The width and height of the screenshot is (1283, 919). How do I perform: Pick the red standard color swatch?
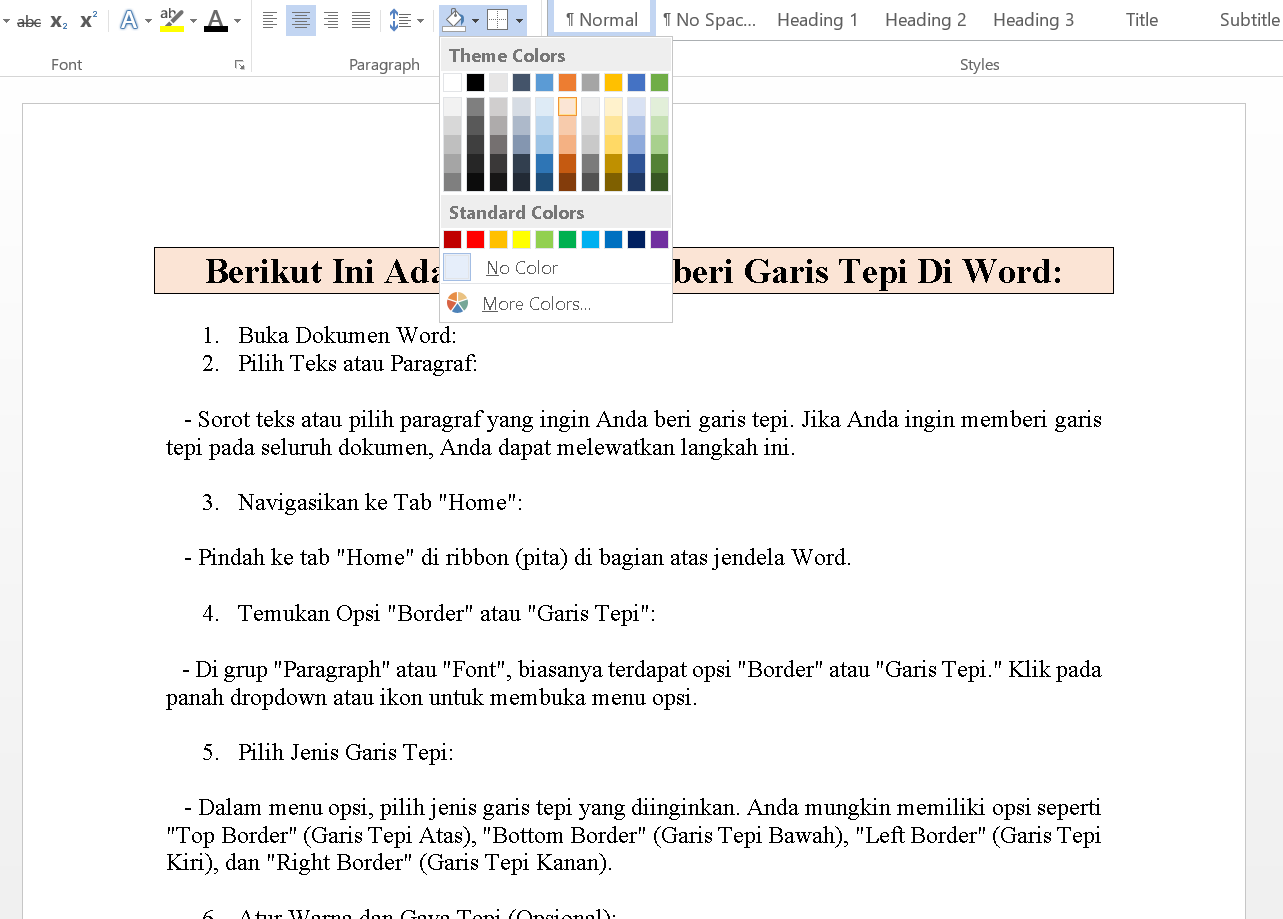(x=476, y=239)
